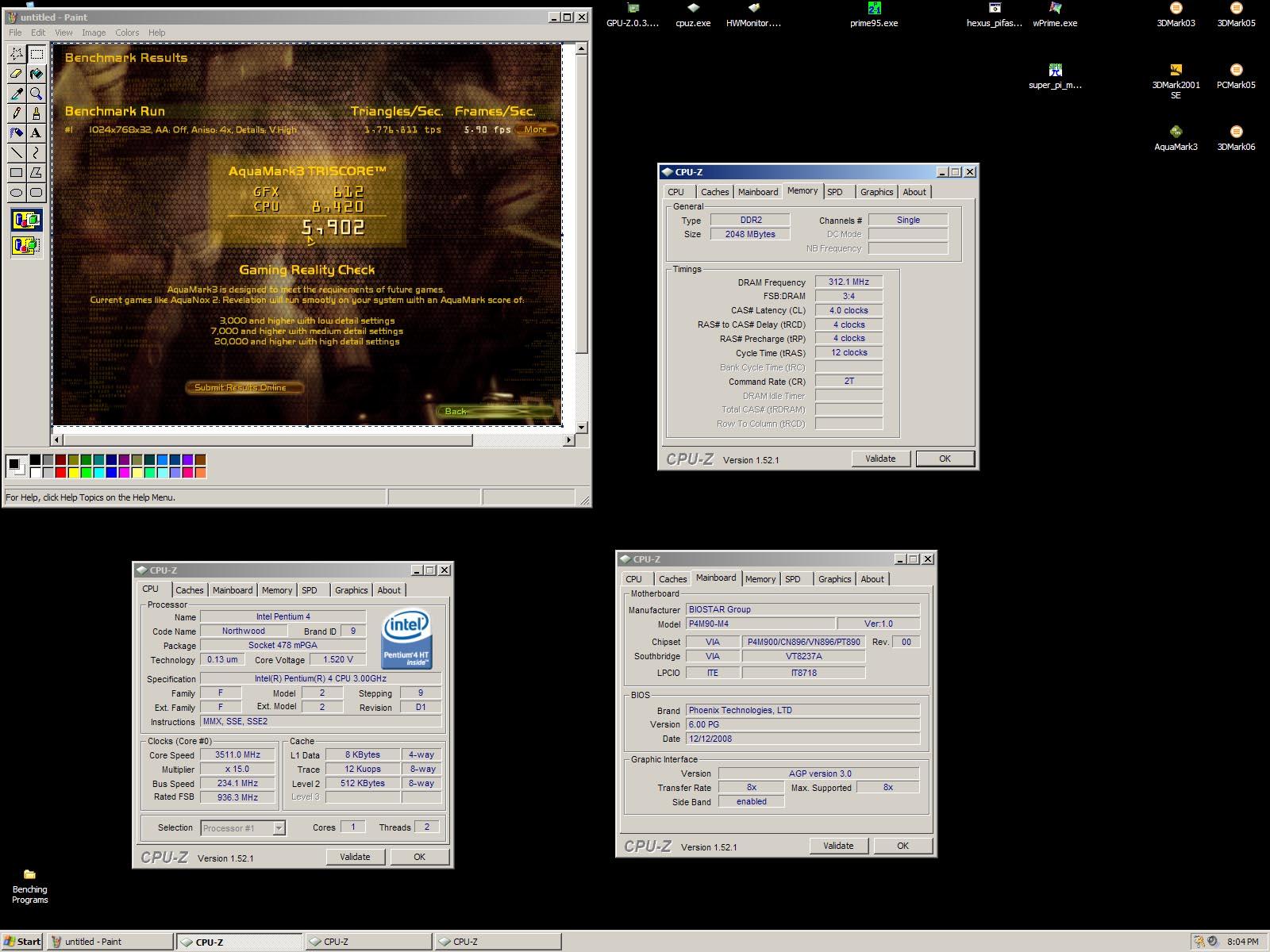The height and width of the screenshot is (952, 1270).
Task: Choose the Ellipse shape tool
Action: [x=16, y=192]
